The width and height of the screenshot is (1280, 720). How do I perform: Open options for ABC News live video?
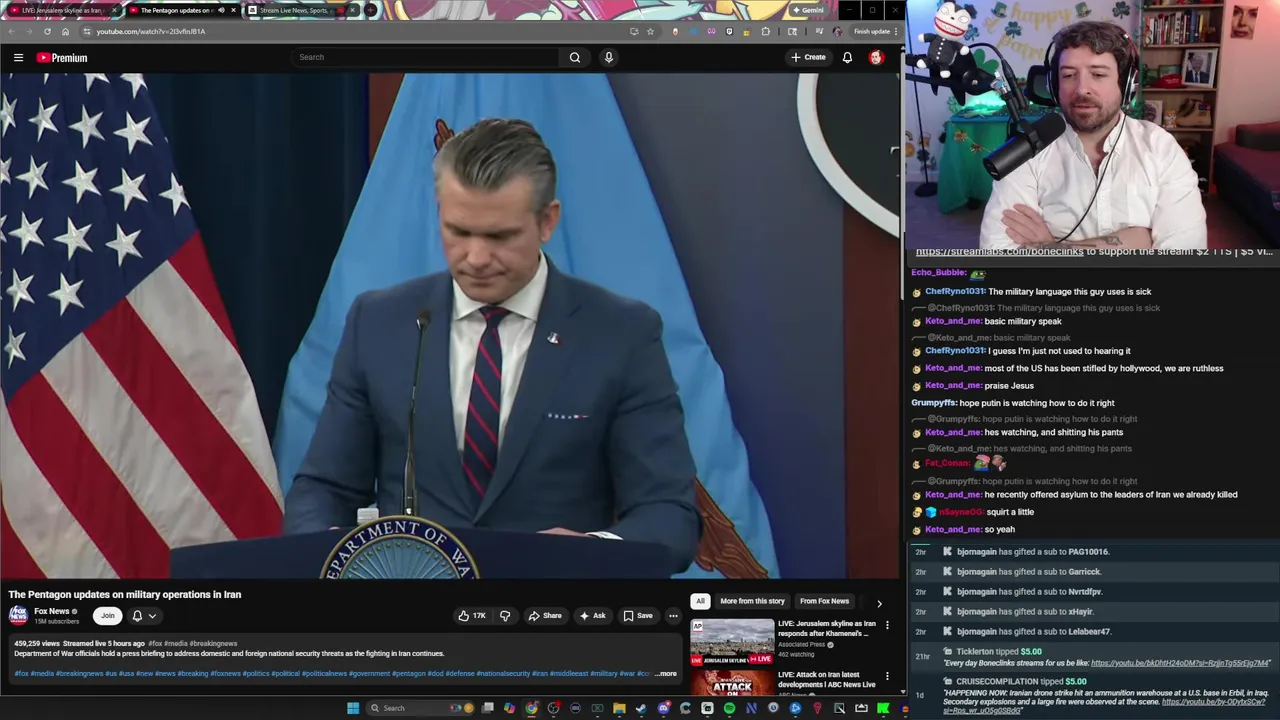pos(887,676)
